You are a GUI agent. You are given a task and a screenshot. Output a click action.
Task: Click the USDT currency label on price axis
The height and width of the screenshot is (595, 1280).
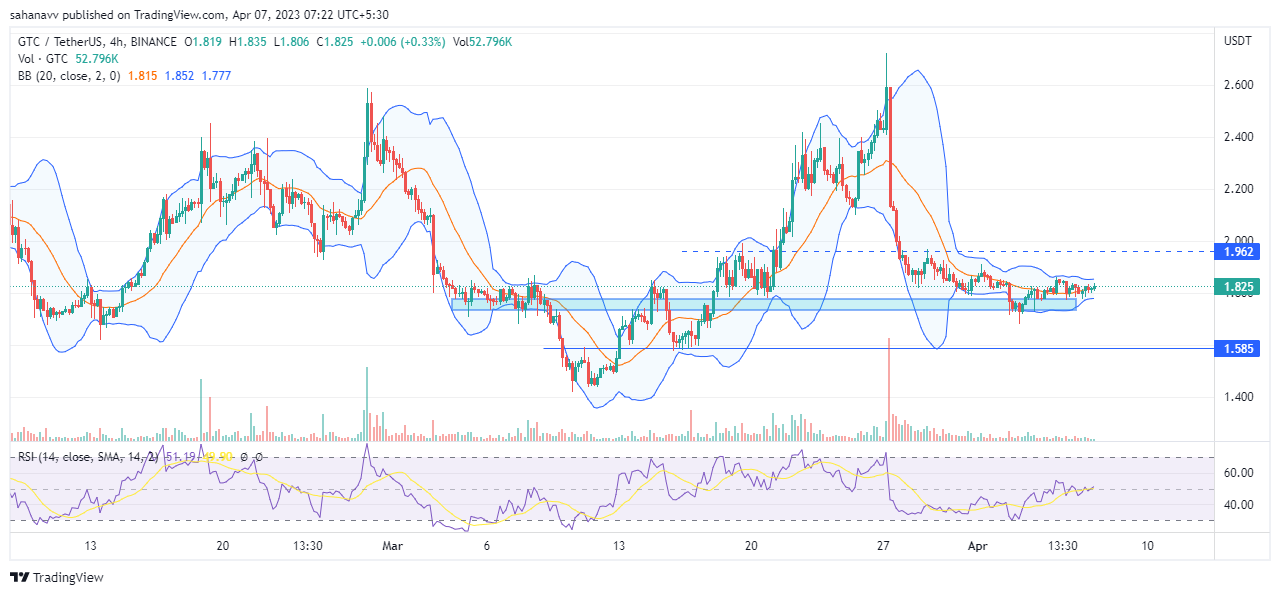tap(1238, 41)
